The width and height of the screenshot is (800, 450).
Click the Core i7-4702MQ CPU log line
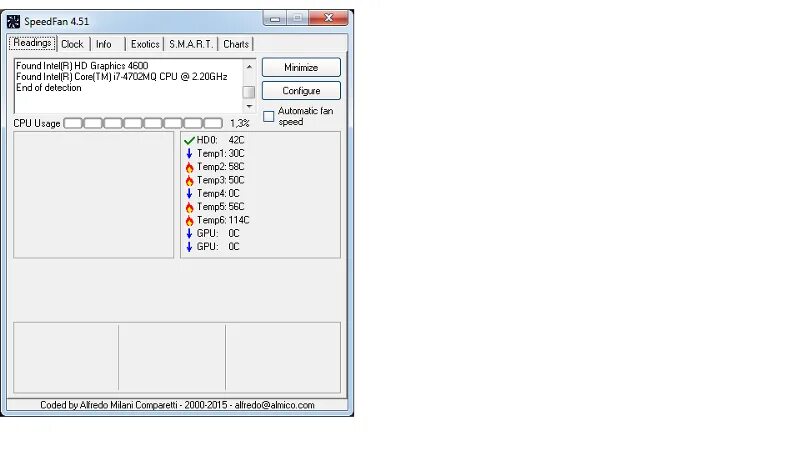coord(121,77)
